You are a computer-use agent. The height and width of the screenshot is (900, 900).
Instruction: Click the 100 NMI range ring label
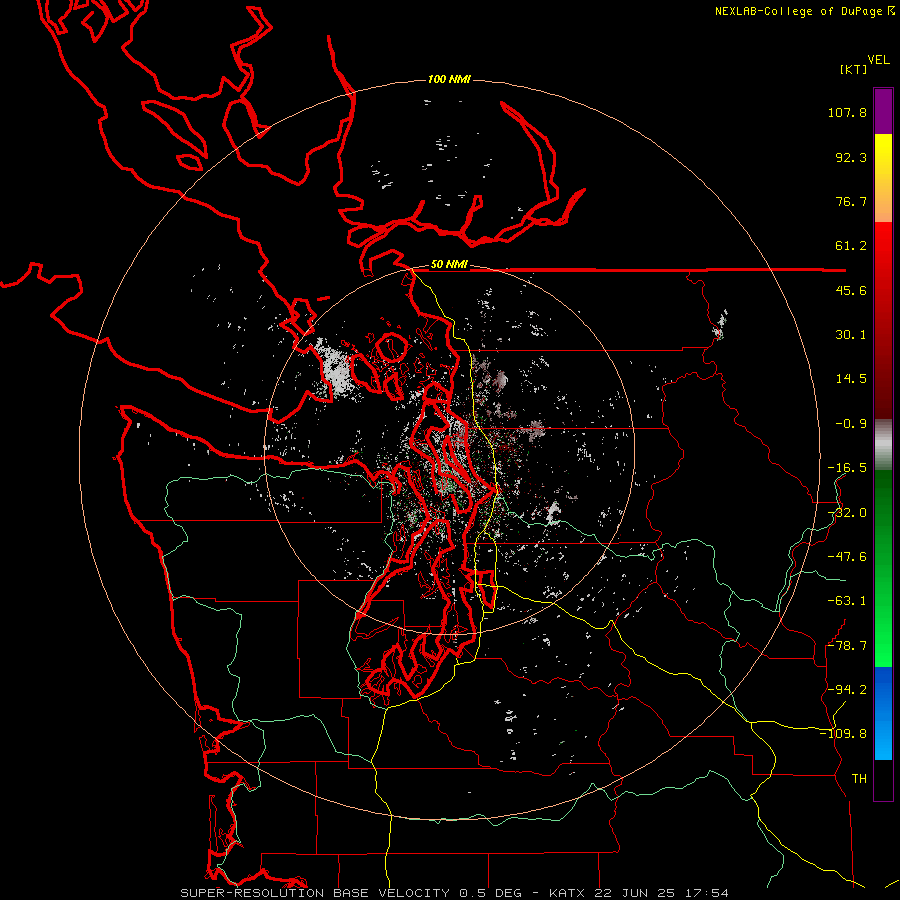coord(449,79)
